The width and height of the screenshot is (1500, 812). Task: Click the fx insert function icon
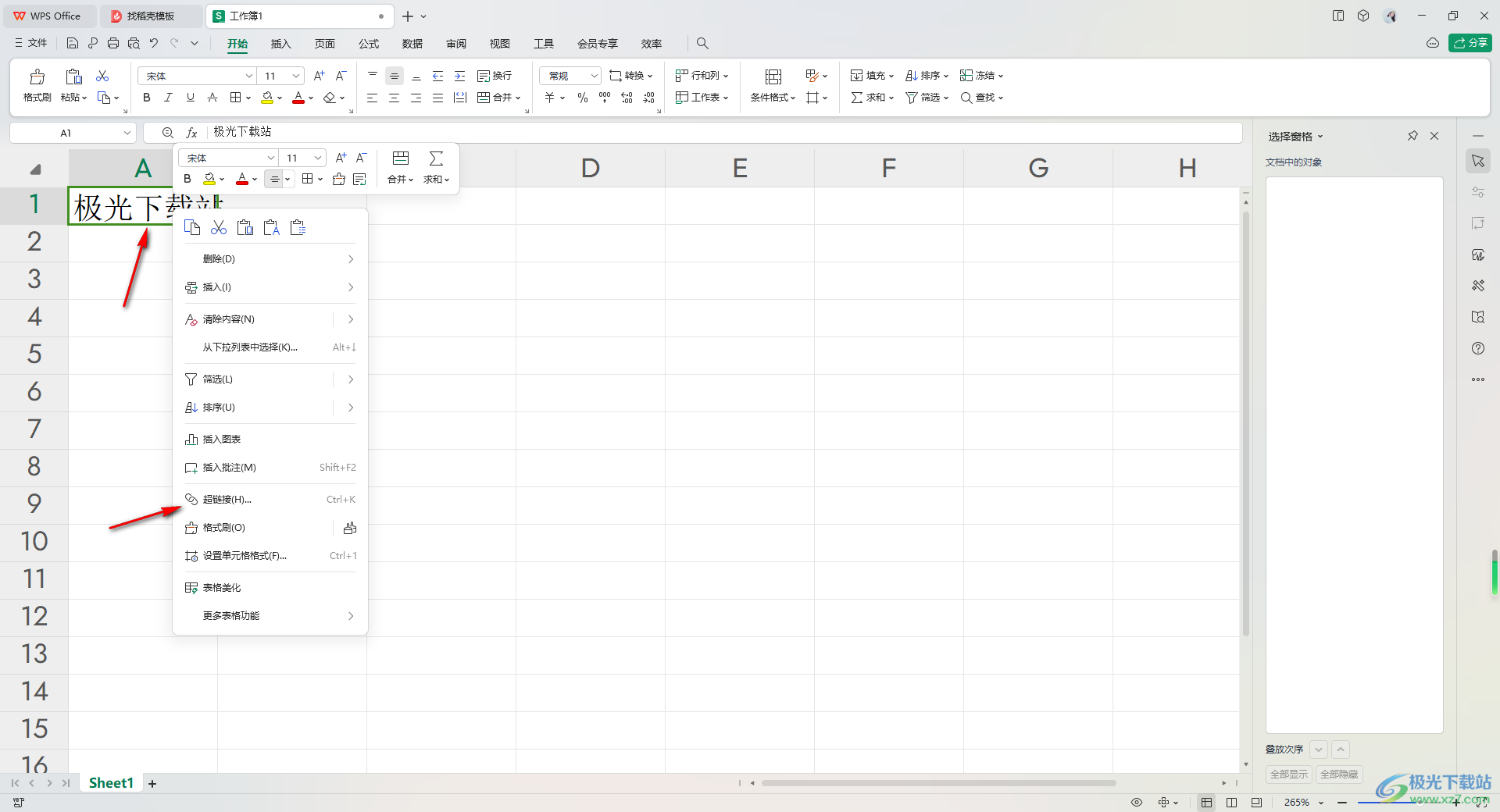(191, 133)
